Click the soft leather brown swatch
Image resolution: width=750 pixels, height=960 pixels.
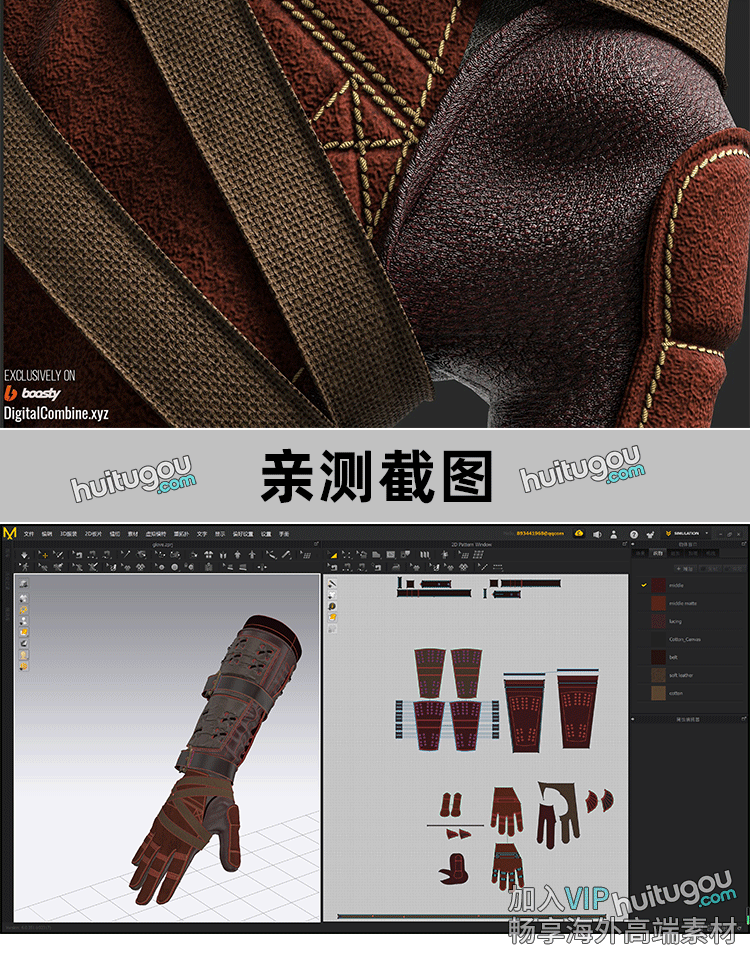click(658, 675)
